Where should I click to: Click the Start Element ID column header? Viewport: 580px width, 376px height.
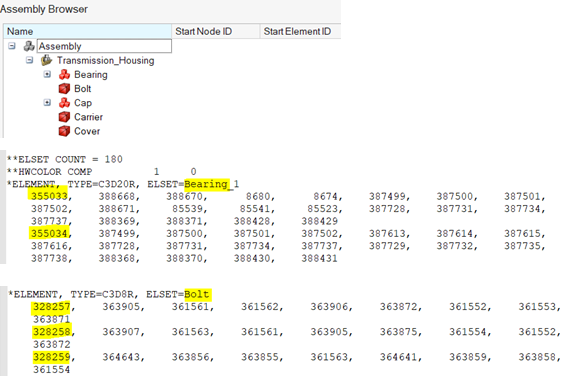click(x=300, y=31)
